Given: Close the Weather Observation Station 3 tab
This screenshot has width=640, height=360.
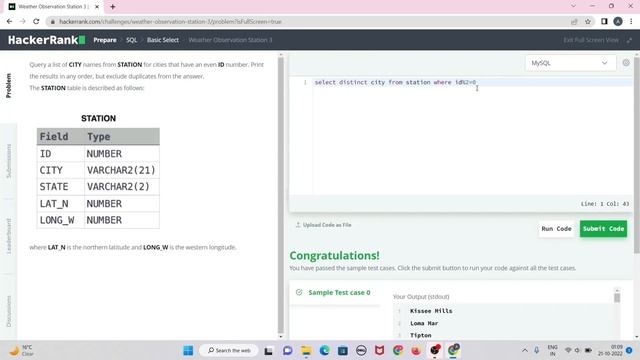Looking at the screenshot, I should pyautogui.click(x=97, y=7).
